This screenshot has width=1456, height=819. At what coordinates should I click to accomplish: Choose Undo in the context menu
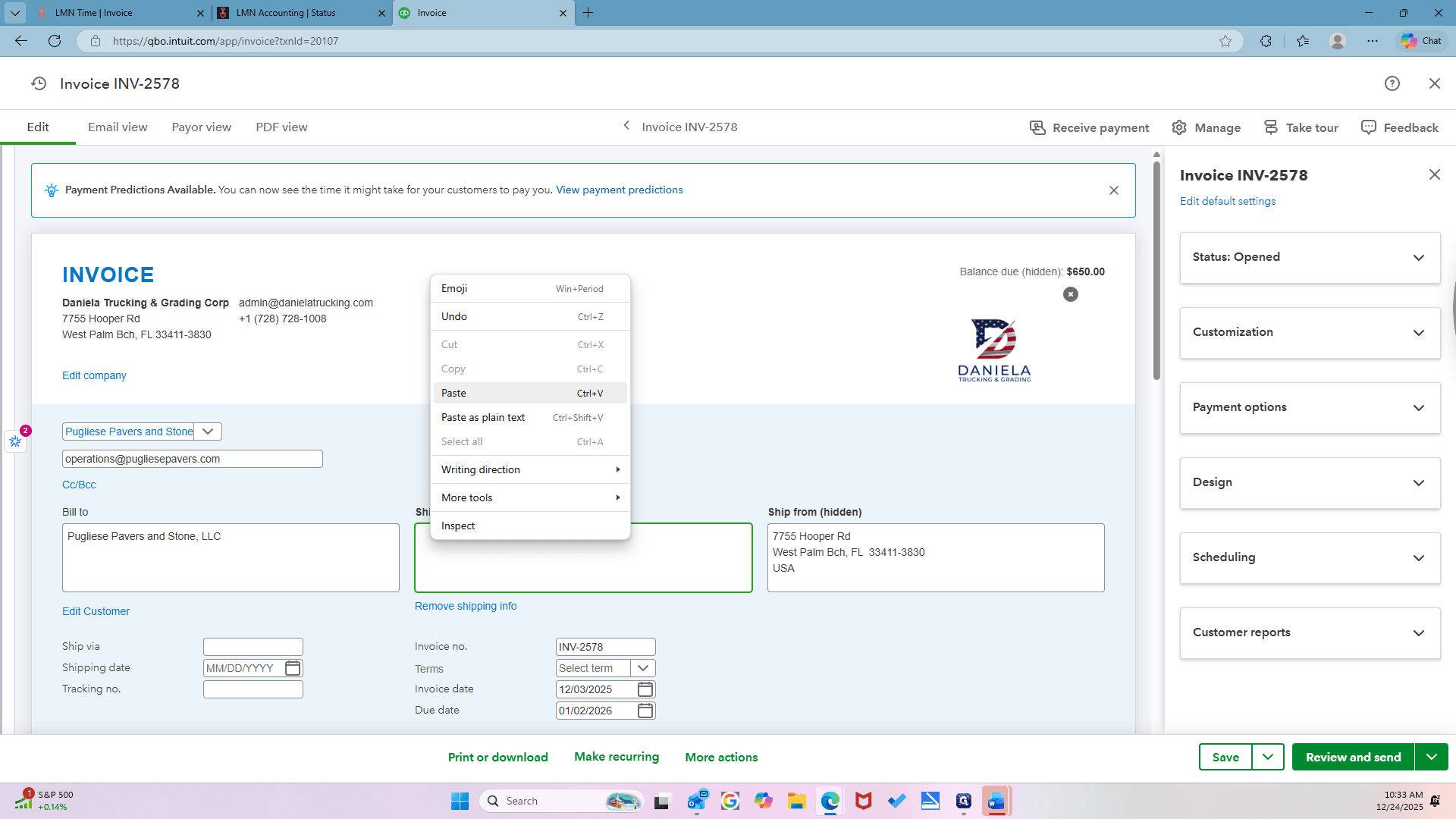point(530,316)
